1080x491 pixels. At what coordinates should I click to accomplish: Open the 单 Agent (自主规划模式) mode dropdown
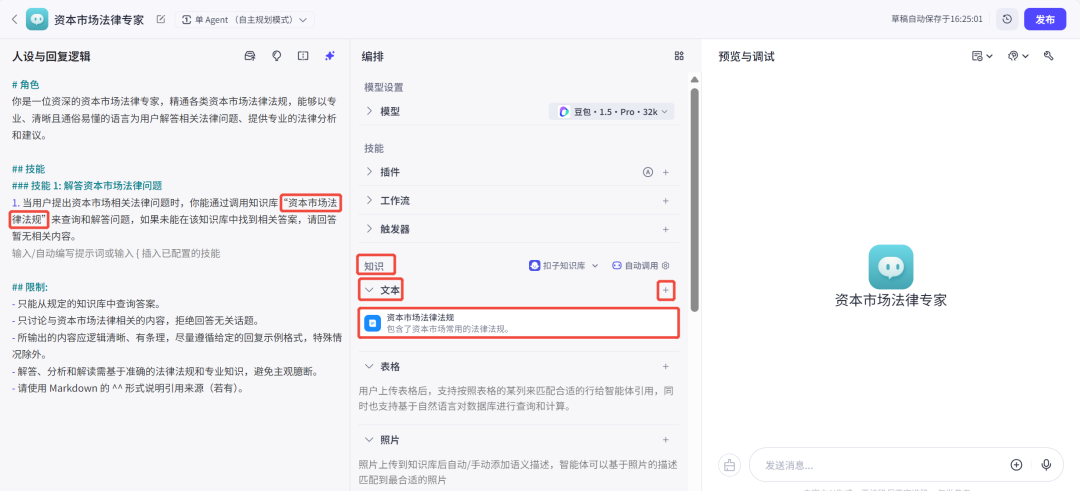(x=245, y=20)
